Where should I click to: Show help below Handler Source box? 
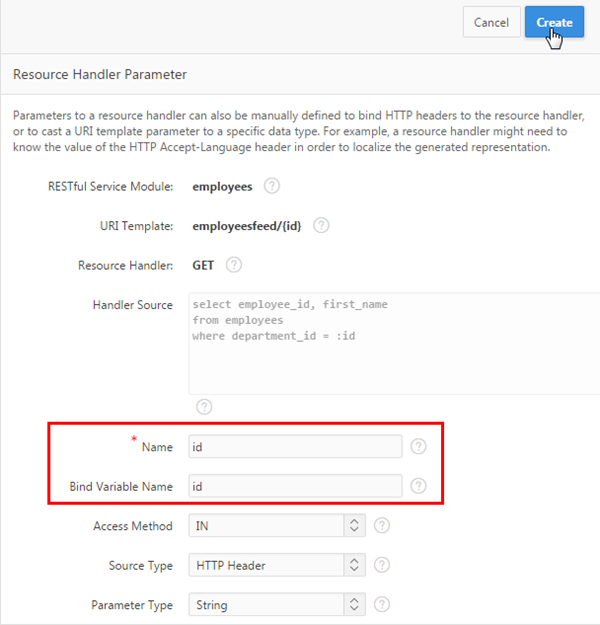click(204, 407)
